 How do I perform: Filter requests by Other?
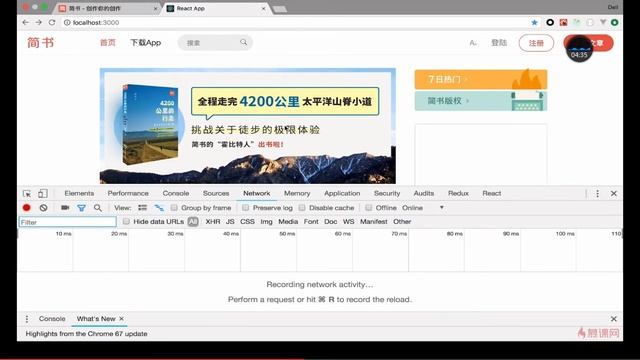pos(402,222)
